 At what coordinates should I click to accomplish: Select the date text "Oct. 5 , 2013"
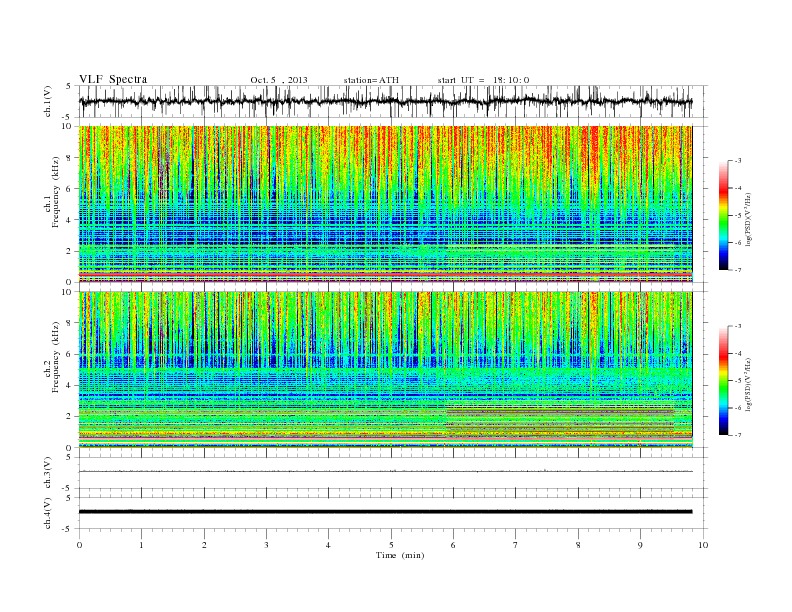tap(278, 80)
